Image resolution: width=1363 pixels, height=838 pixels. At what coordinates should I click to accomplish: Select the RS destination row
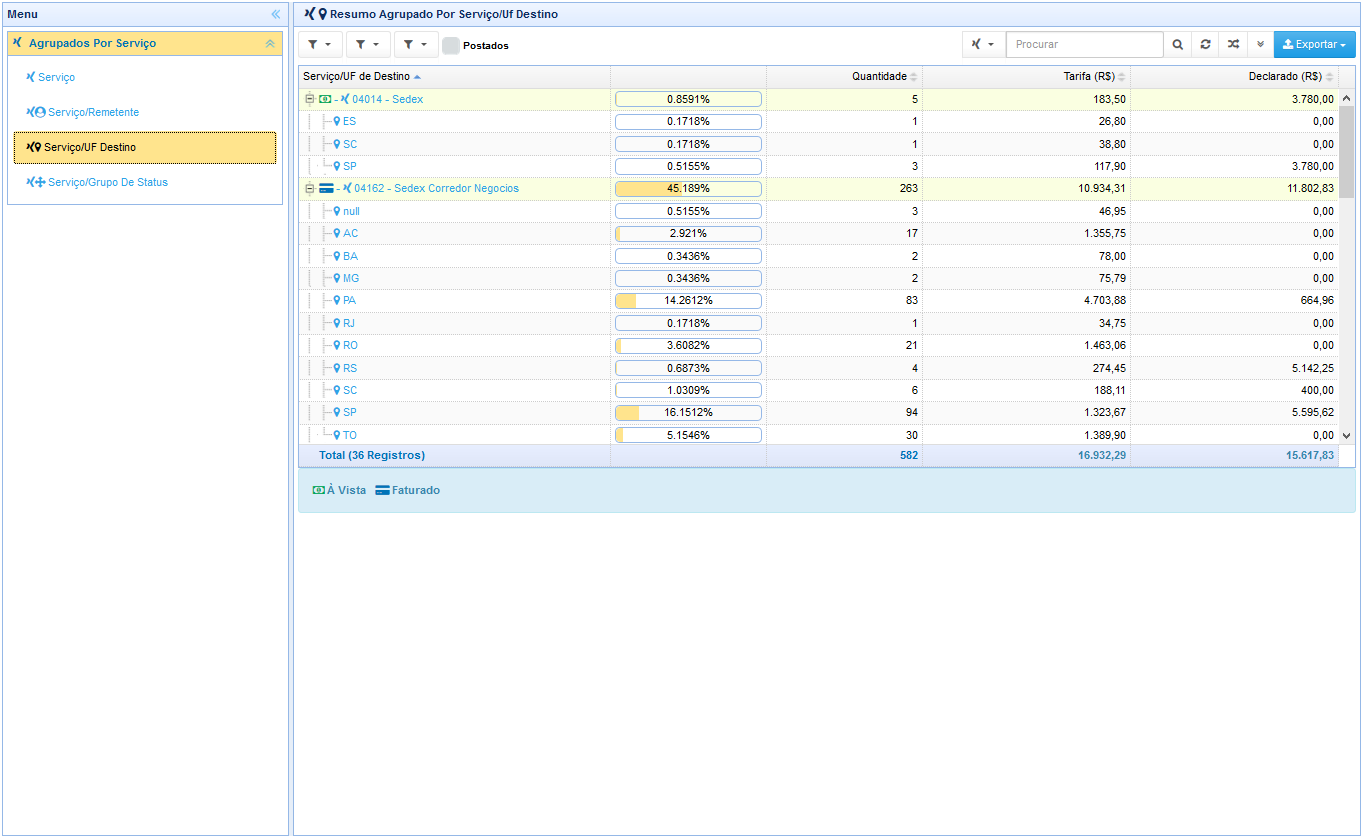tap(818, 368)
